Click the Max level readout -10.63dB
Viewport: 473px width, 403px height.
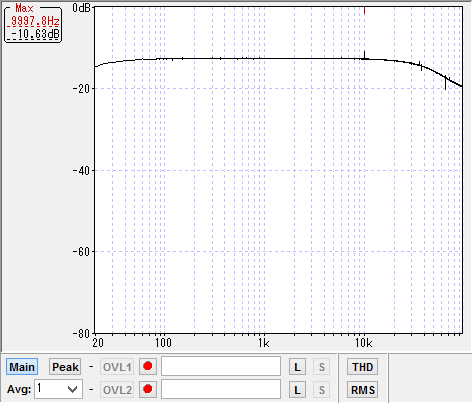[35, 34]
